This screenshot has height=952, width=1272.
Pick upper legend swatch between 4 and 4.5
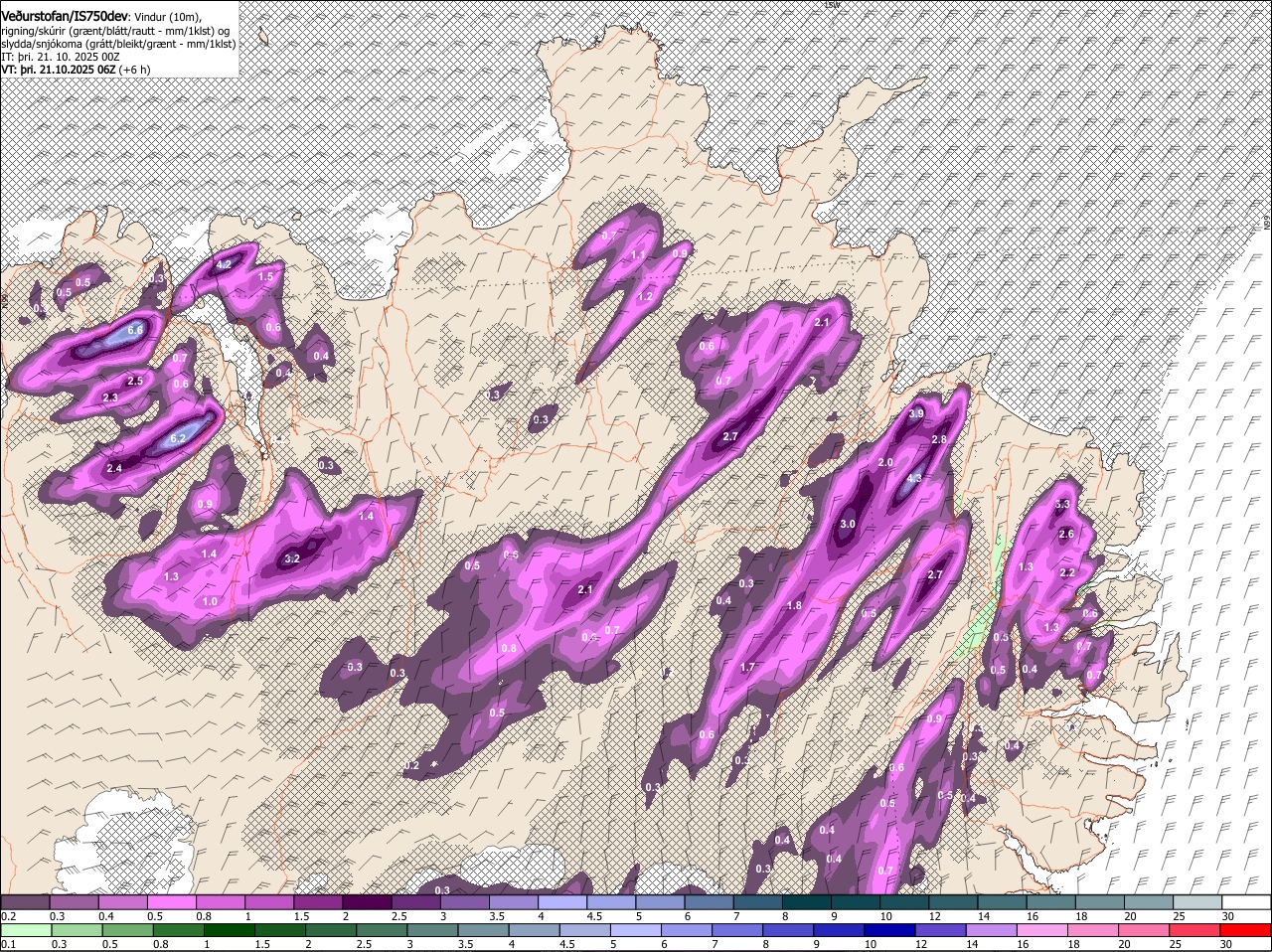point(562,901)
